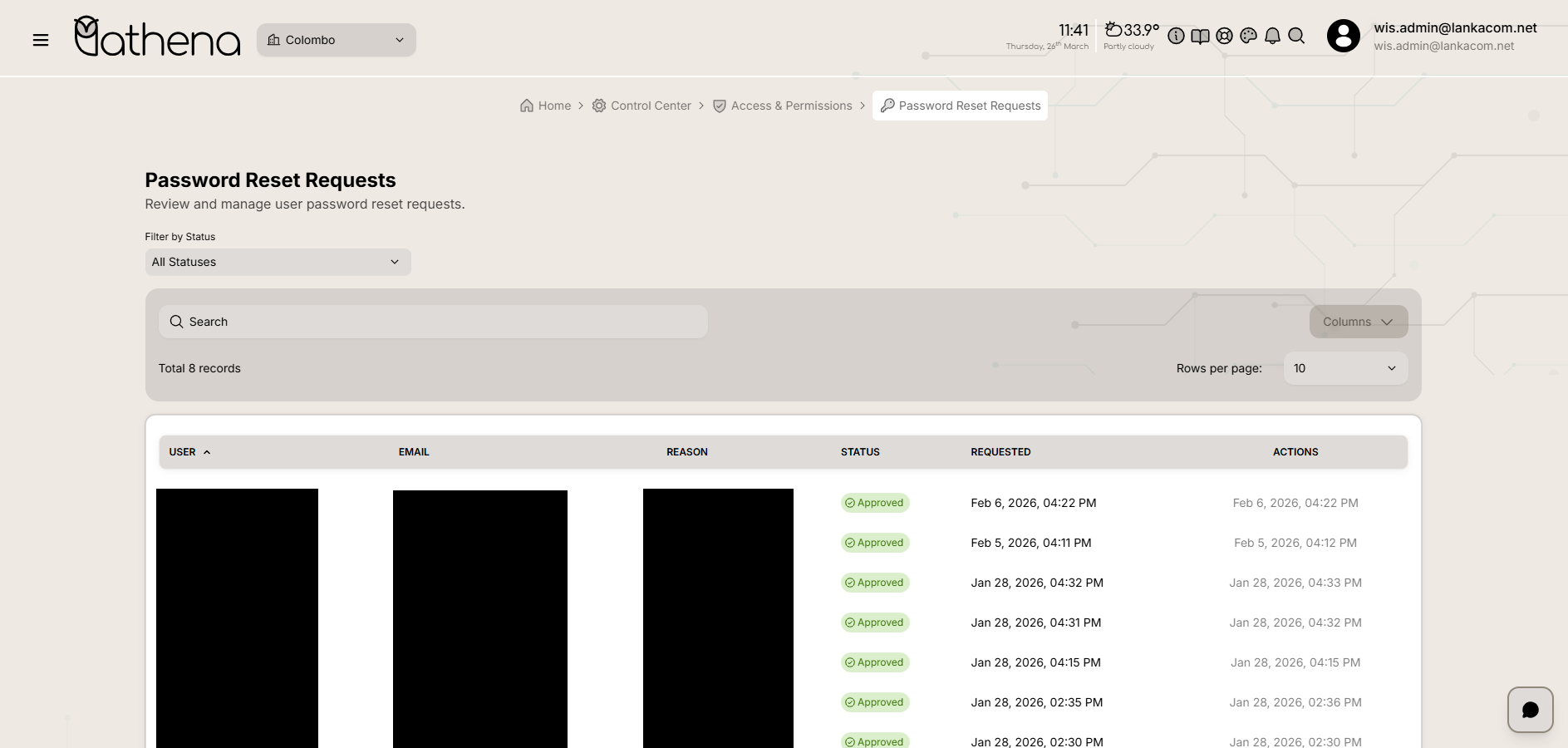This screenshot has width=1568, height=748.
Task: Click the header search magnifier icon
Action: tap(1296, 36)
